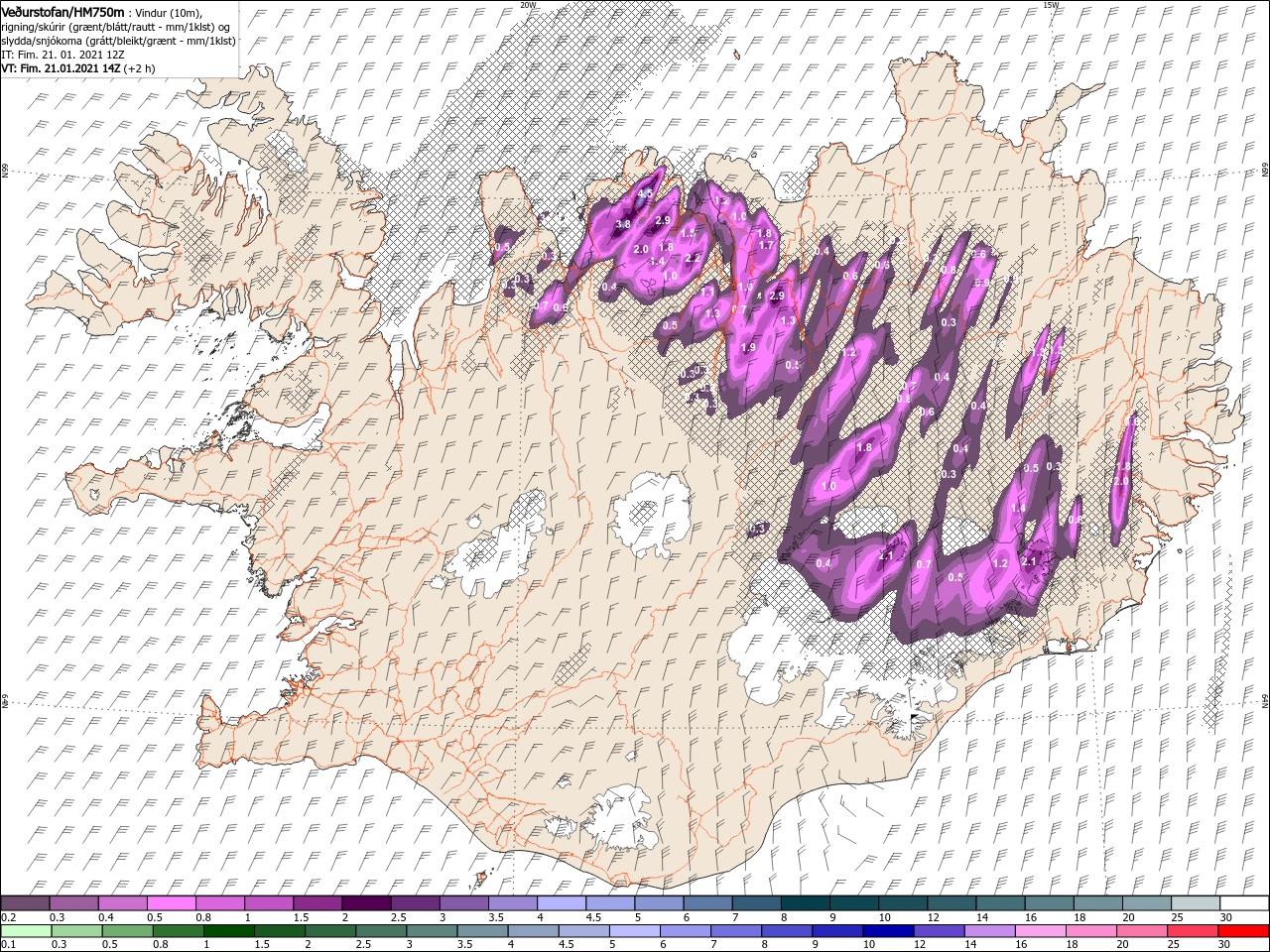Click darkest purple 2–2.5 swatch in upper legend
The height and width of the screenshot is (952, 1270).
pos(365,903)
